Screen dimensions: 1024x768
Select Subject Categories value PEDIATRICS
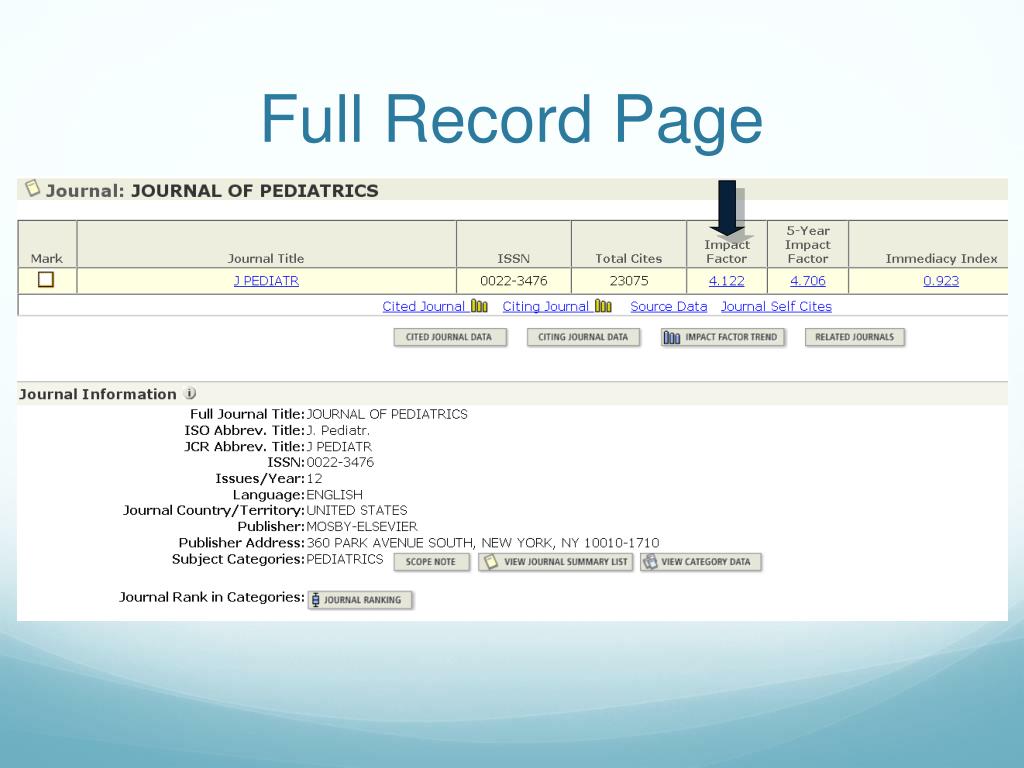(x=345, y=559)
